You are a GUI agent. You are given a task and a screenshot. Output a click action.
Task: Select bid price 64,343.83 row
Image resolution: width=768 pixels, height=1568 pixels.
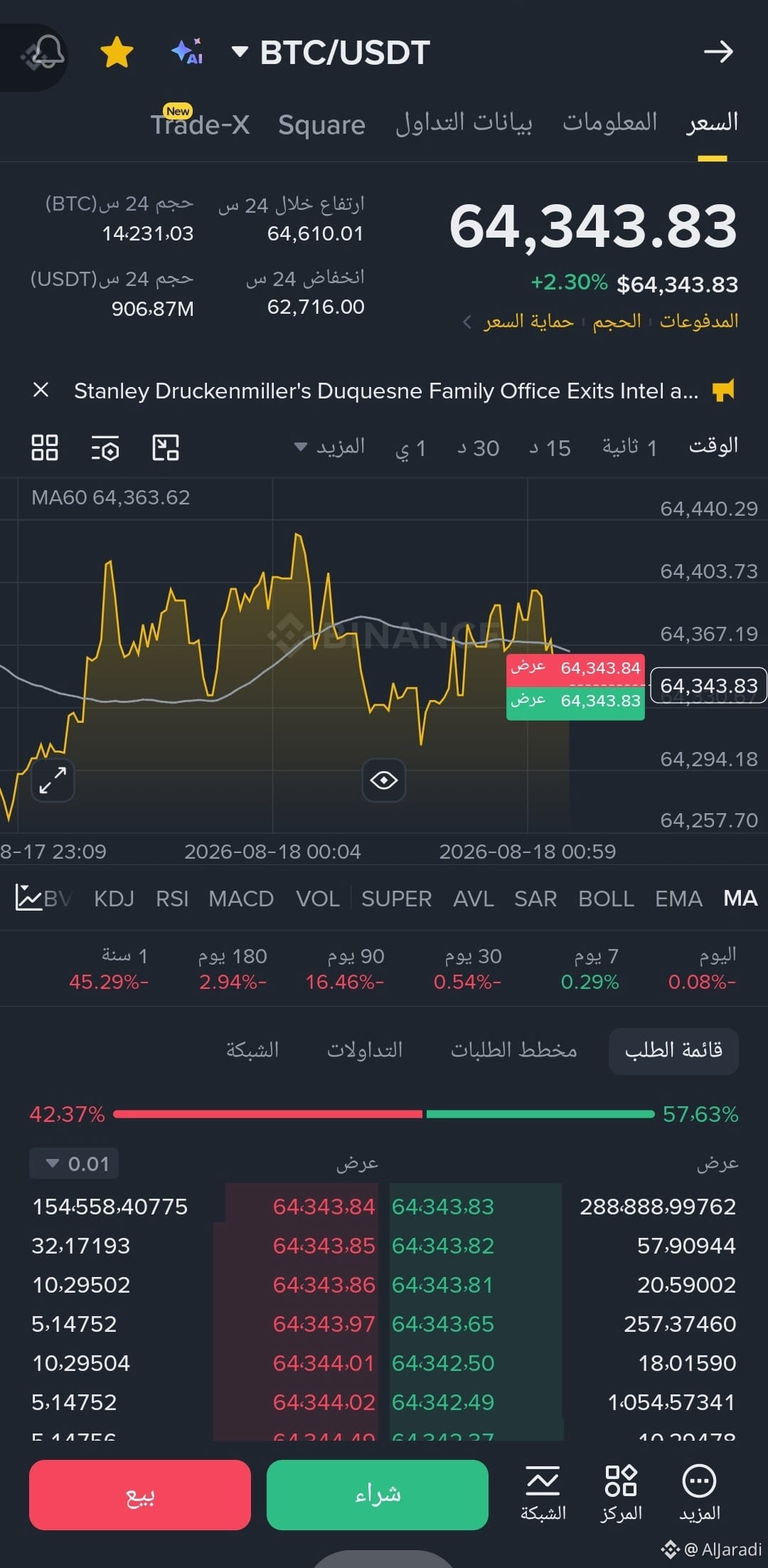click(x=565, y=1207)
